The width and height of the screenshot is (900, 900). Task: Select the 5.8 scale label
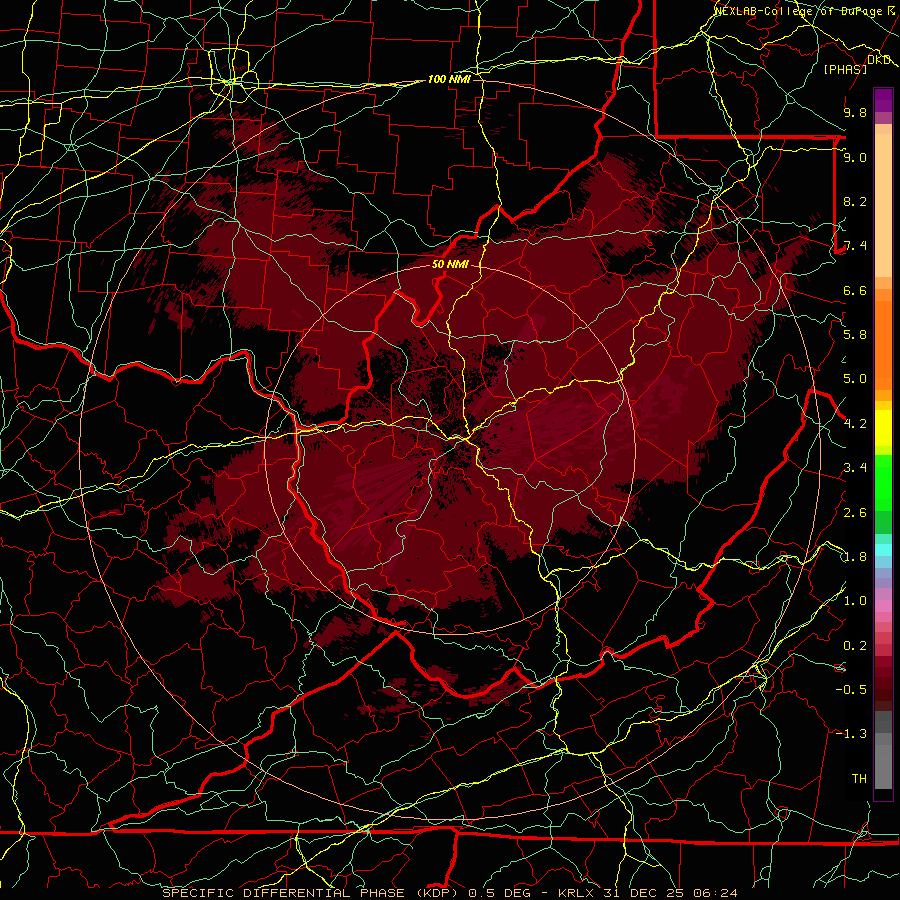click(855, 335)
